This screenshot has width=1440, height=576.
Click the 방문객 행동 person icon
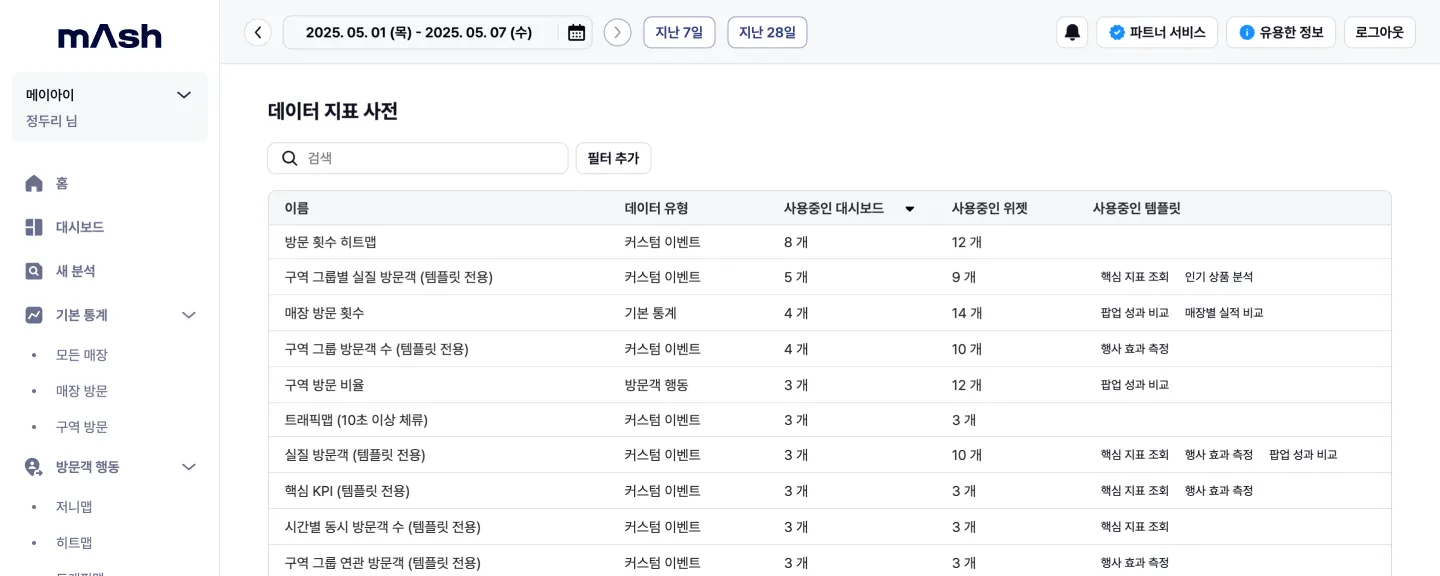(34, 467)
